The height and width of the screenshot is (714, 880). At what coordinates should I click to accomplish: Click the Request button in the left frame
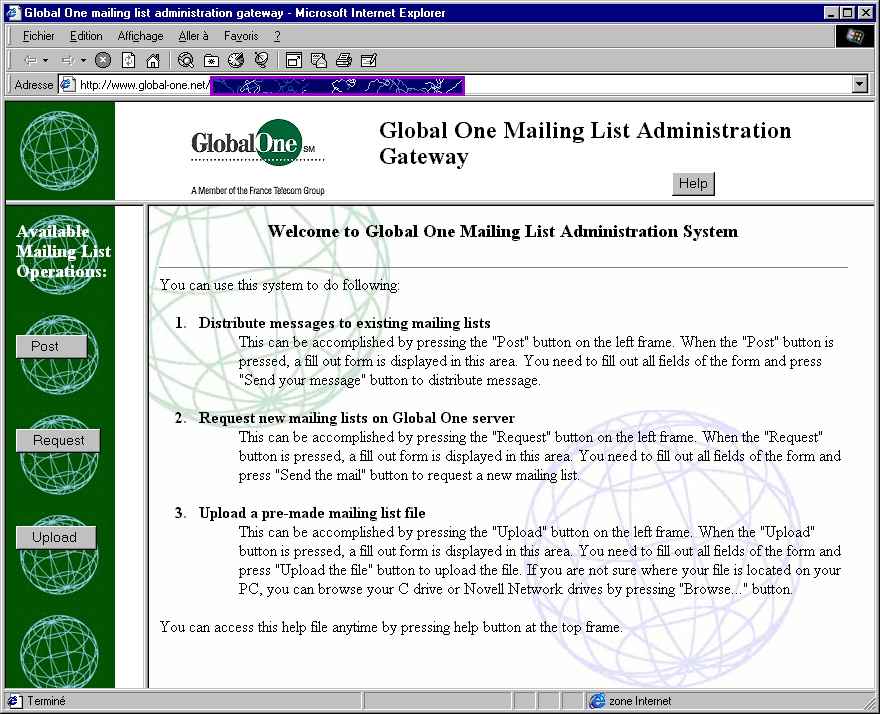click(58, 441)
